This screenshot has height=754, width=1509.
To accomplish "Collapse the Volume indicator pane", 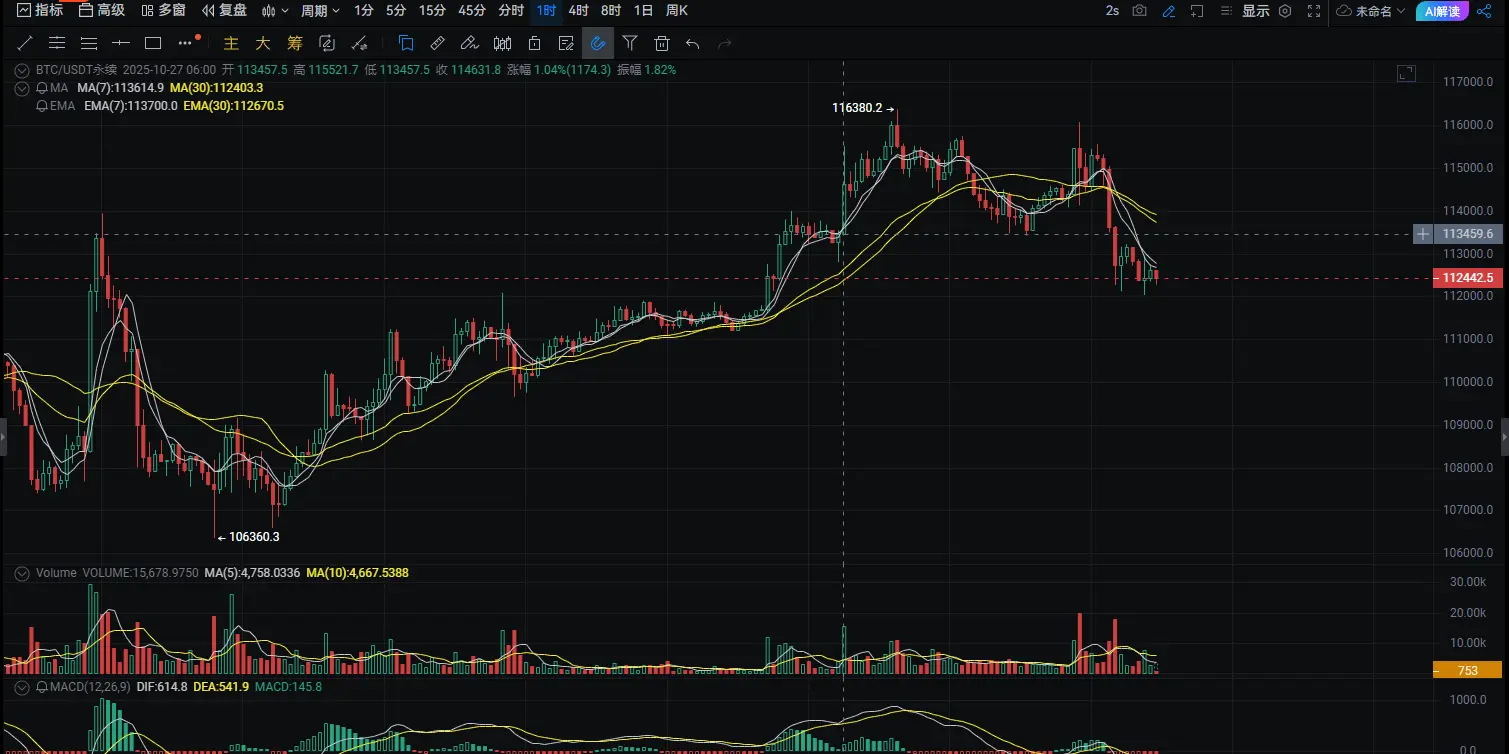I will point(22,573).
